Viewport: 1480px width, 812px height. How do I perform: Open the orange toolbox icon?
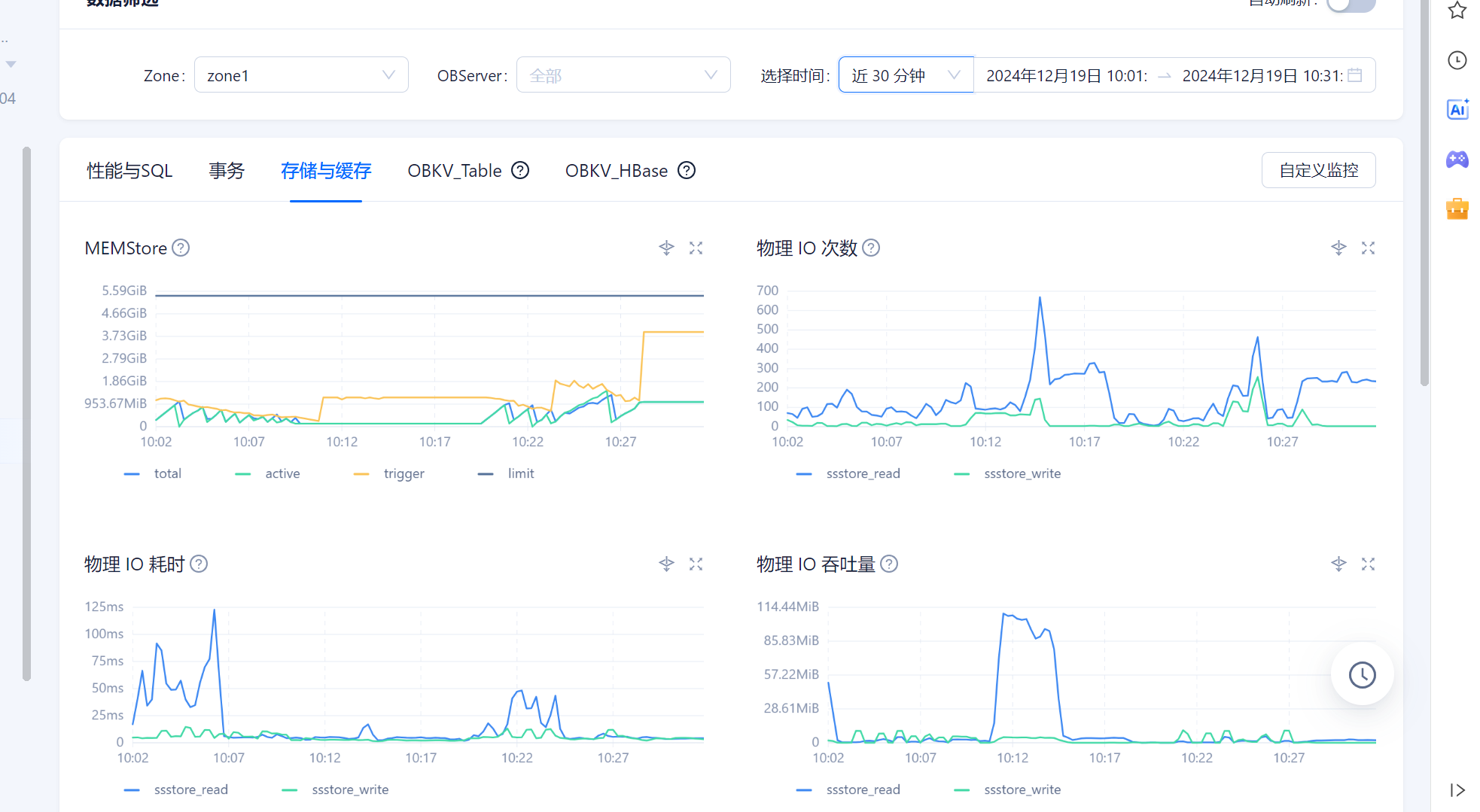click(x=1457, y=208)
